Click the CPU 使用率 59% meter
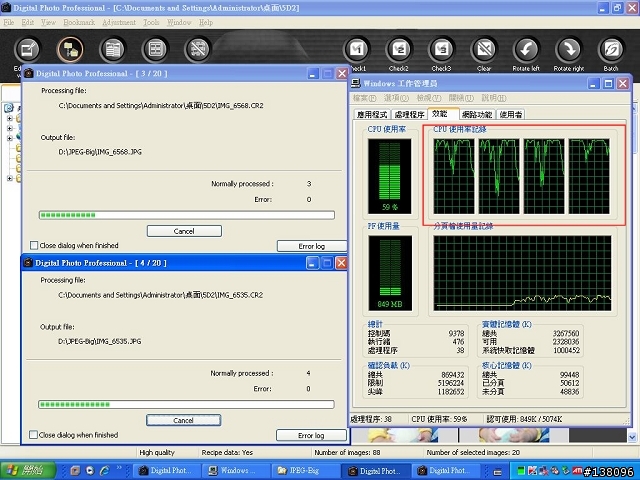This screenshot has width=640, height=480. tap(390, 176)
